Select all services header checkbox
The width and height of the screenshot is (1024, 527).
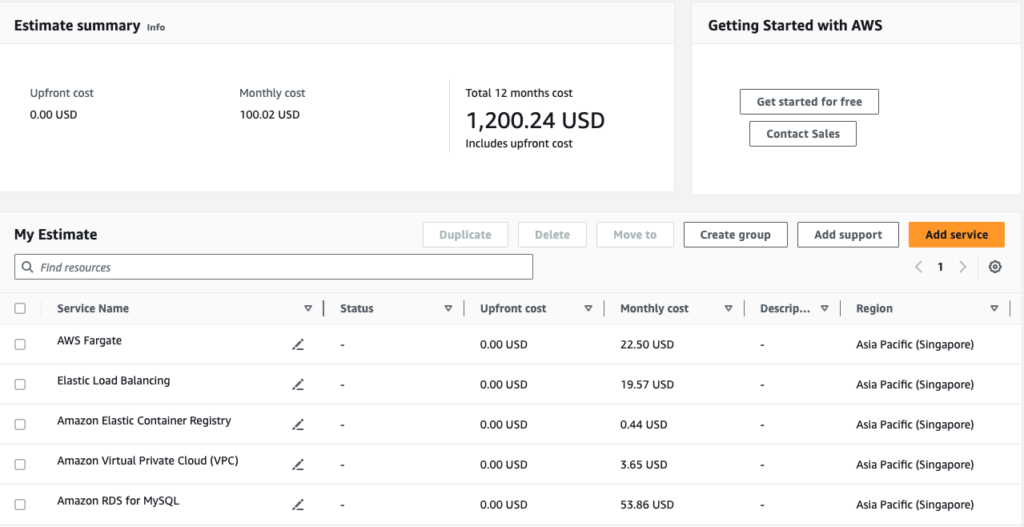pos(20,308)
